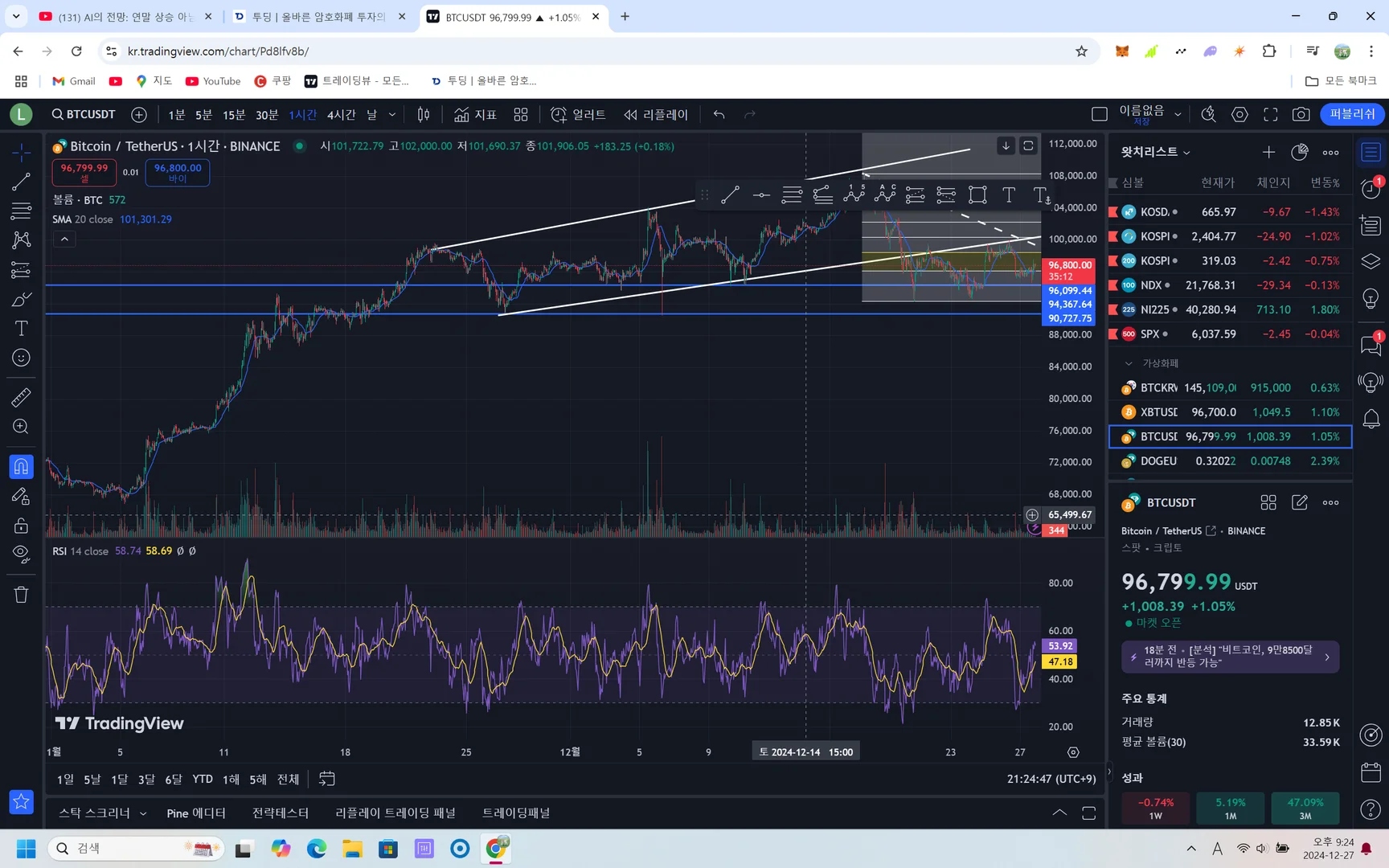Select the brush drawing tool
Screen dimensions: 1389x868
click(21, 299)
